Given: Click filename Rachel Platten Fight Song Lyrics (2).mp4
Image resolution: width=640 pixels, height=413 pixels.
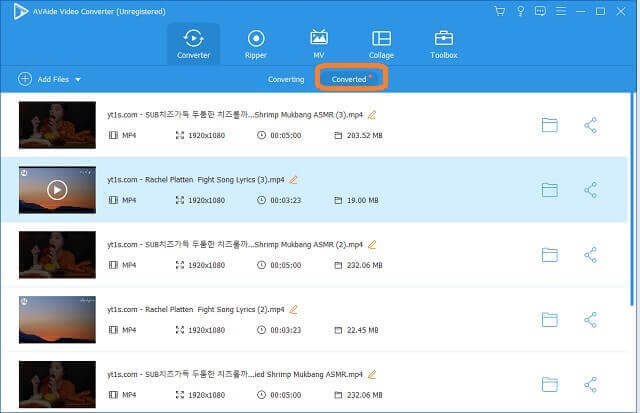Looking at the screenshot, I should pos(196,309).
